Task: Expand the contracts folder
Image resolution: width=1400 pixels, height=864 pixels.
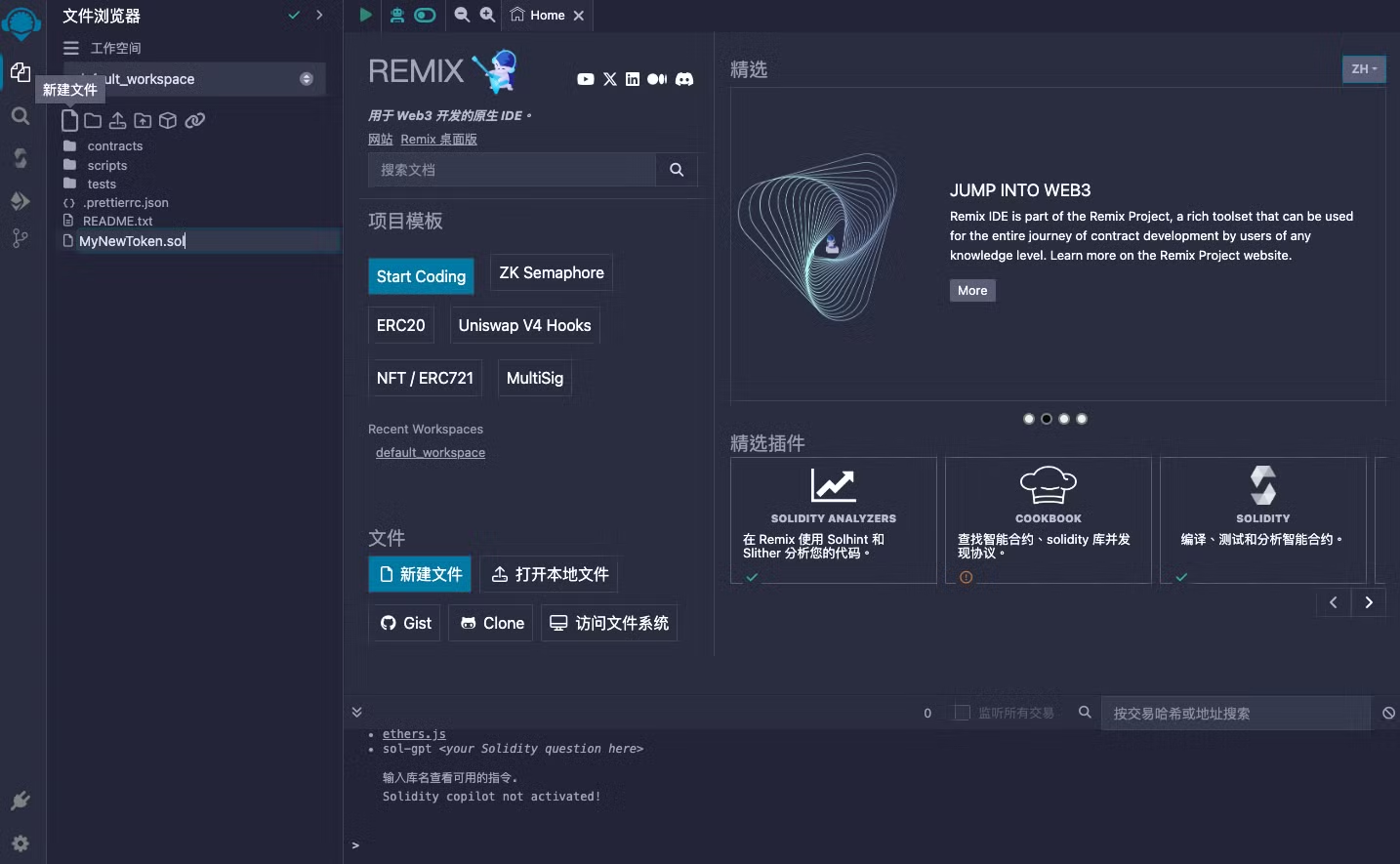Action: click(114, 146)
